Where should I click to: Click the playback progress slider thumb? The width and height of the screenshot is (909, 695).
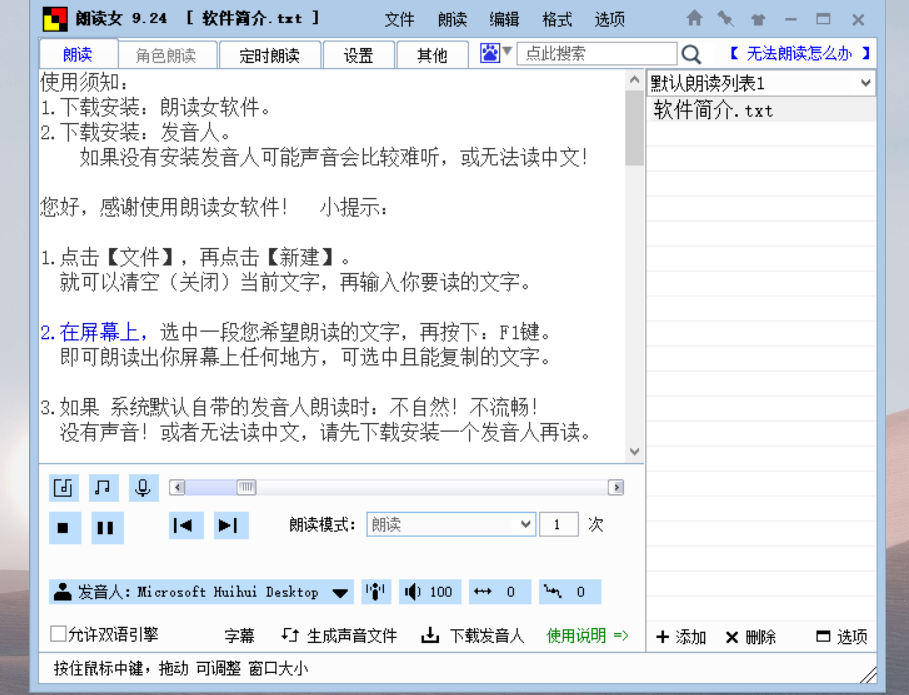click(246, 488)
